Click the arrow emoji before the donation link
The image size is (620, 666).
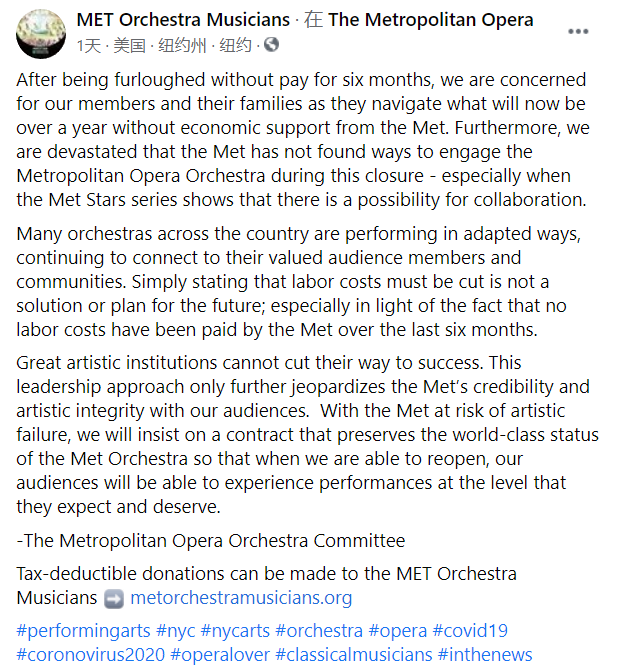point(113,598)
